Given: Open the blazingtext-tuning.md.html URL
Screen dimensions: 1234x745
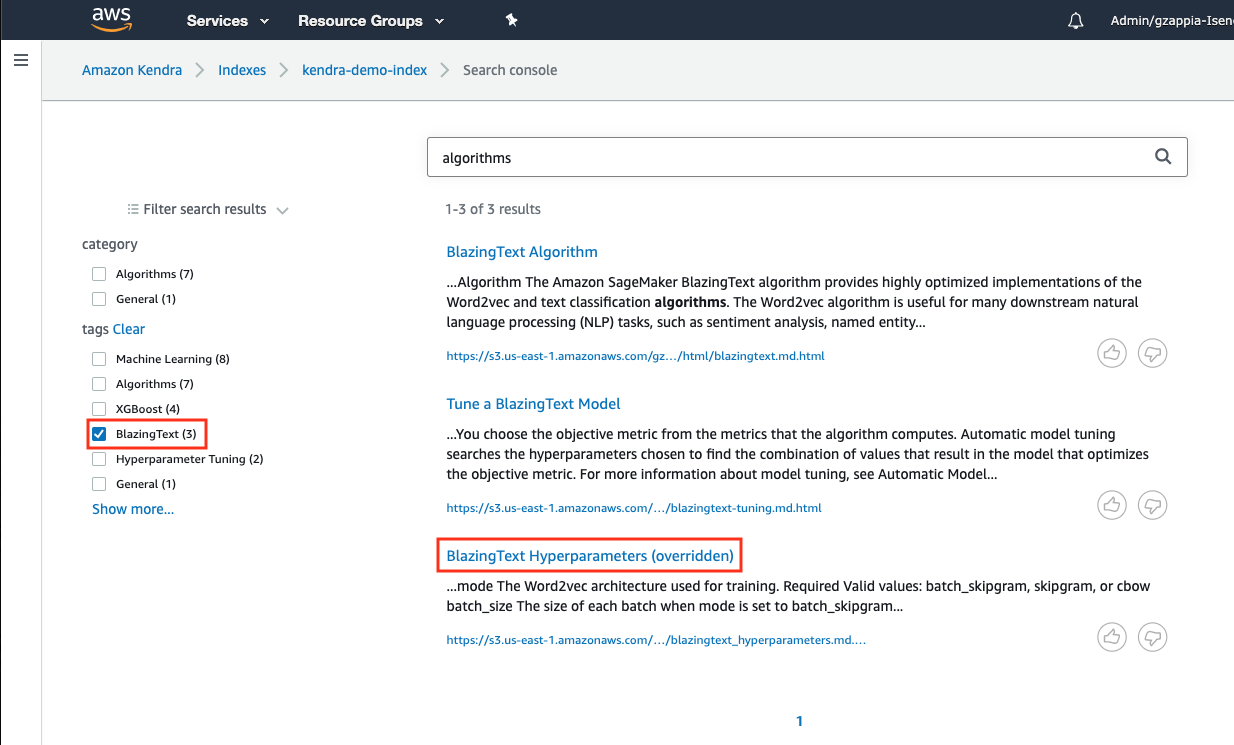Looking at the screenshot, I should 634,508.
